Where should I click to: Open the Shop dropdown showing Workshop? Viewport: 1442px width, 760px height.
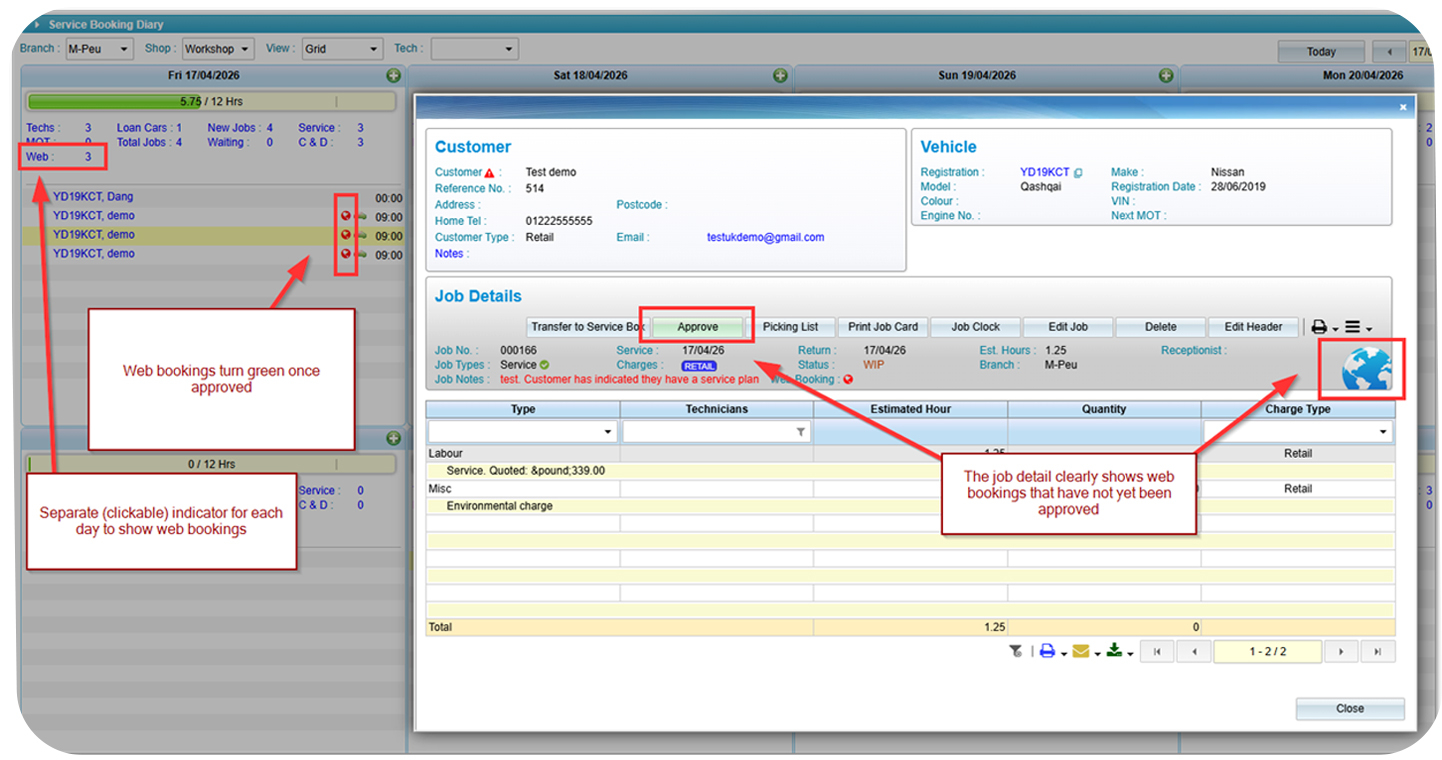(x=217, y=49)
